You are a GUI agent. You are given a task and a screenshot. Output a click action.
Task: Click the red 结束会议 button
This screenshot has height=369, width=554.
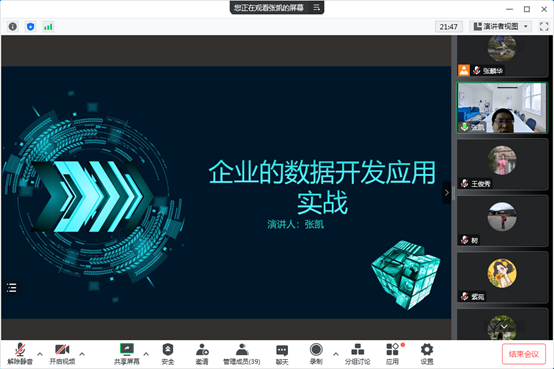[x=524, y=354]
